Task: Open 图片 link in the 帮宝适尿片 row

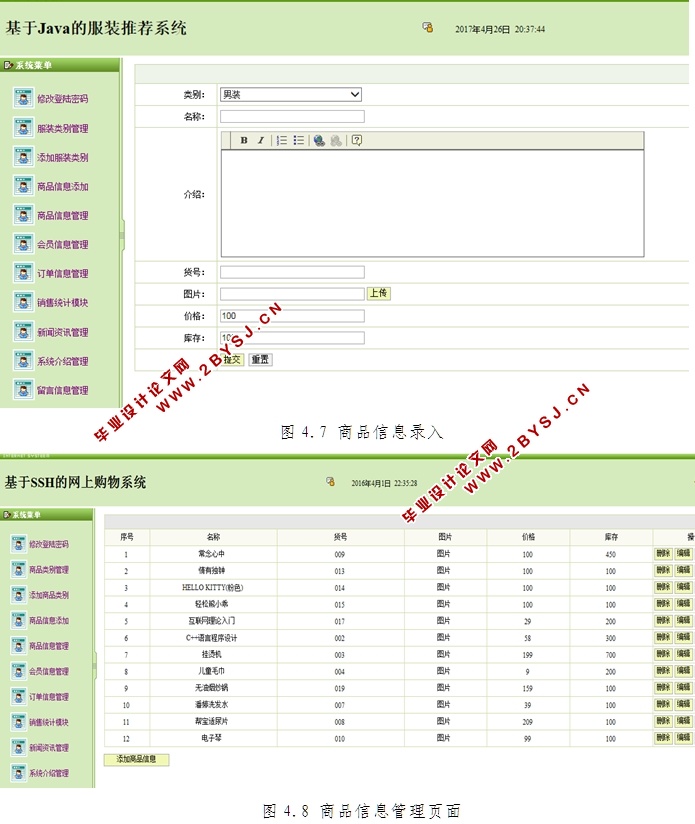Action: (444, 721)
